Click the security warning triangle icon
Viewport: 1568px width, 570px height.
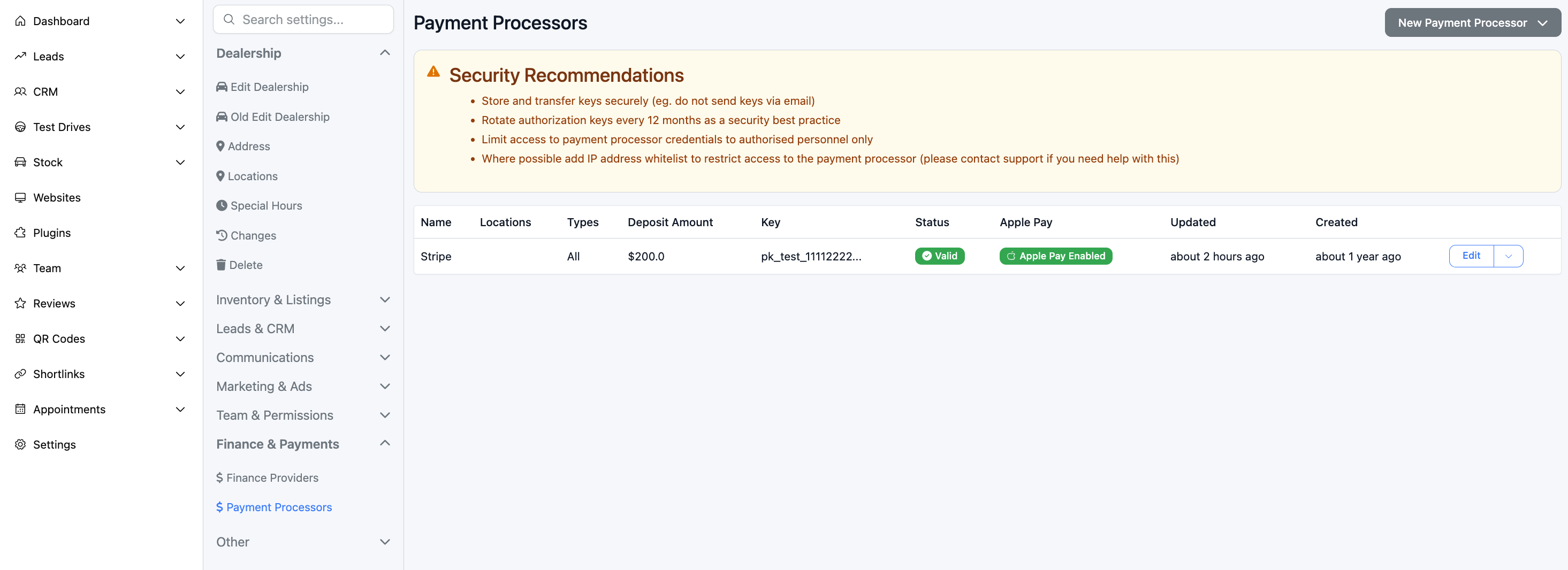[x=433, y=72]
